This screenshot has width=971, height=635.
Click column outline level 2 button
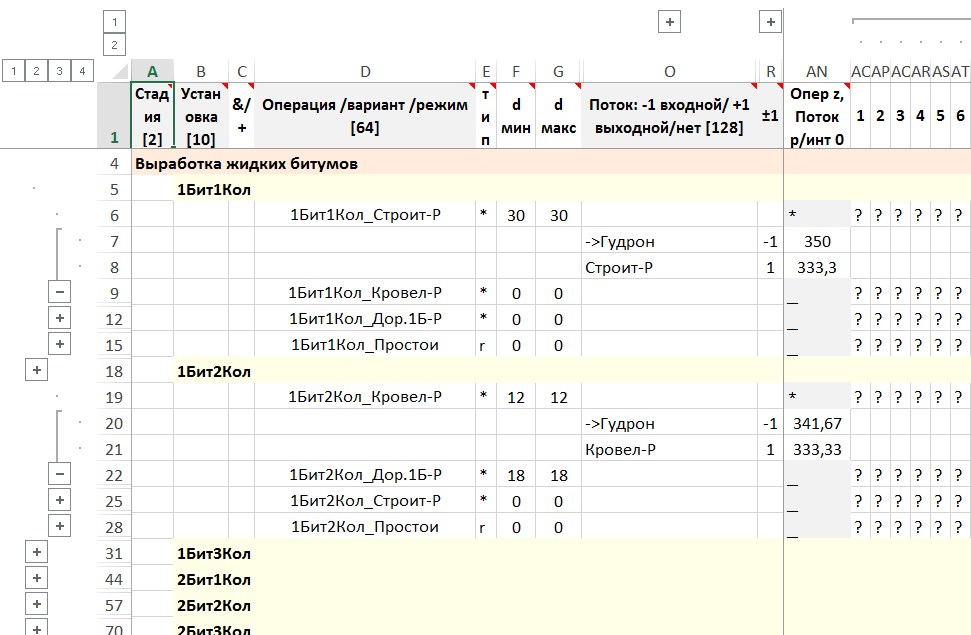tap(114, 45)
